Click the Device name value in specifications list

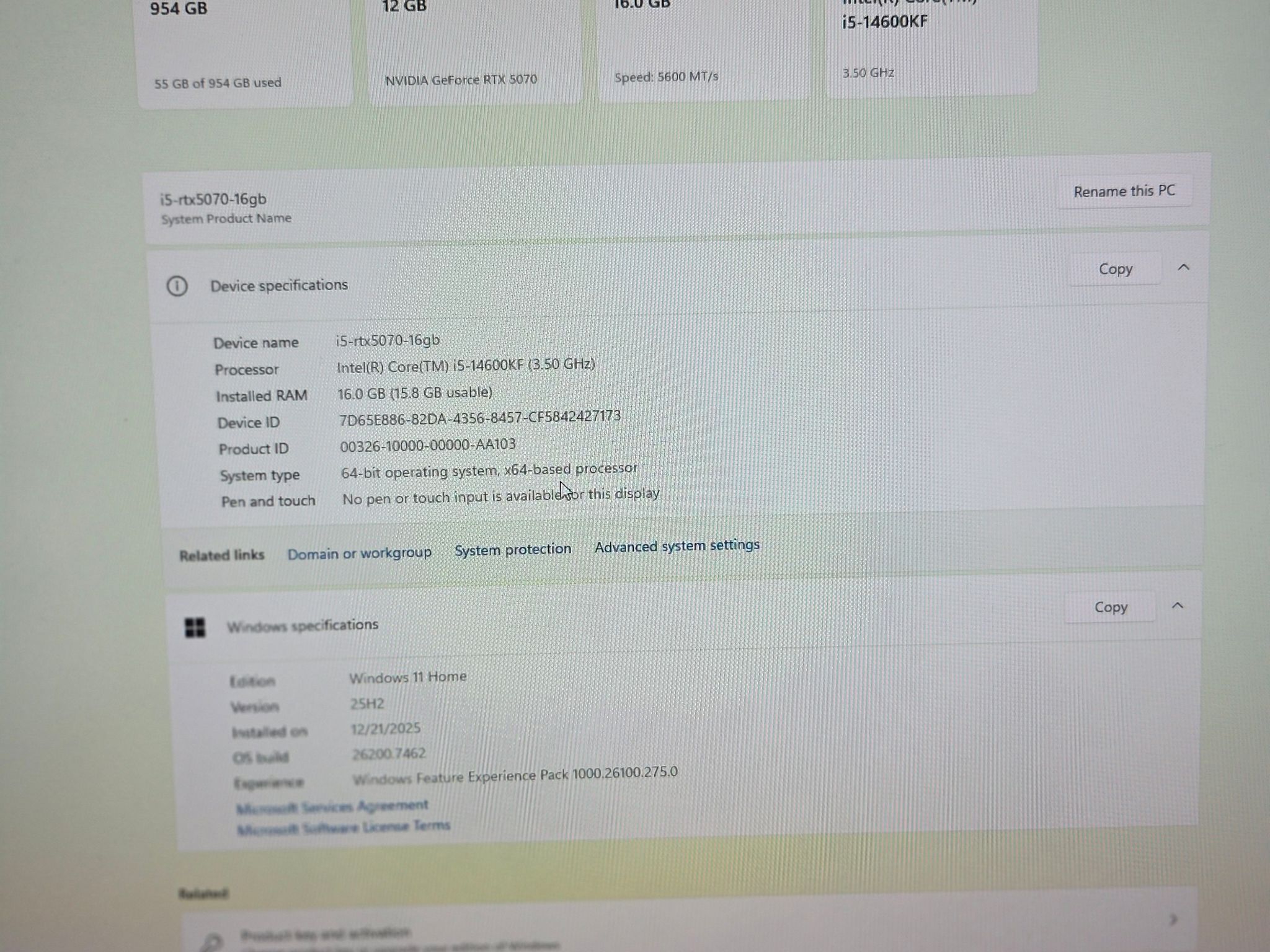pyautogui.click(x=388, y=340)
